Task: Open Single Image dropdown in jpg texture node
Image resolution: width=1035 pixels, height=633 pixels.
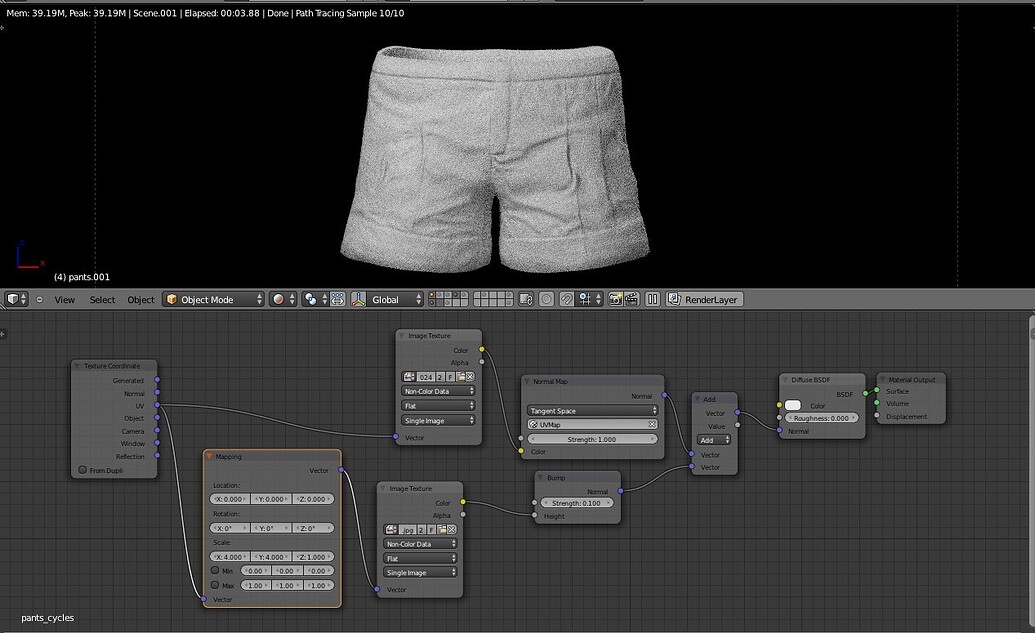Action: pyautogui.click(x=420, y=573)
